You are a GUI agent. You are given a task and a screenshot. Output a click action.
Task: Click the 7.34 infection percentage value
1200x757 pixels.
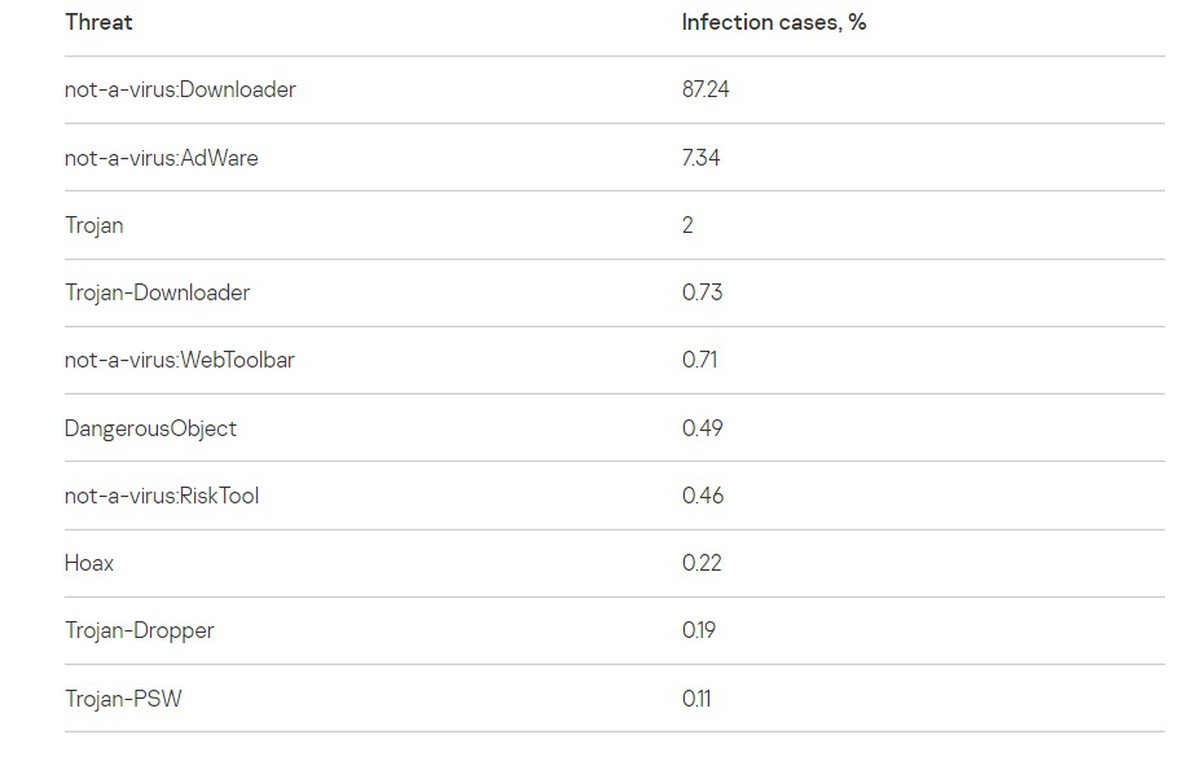[700, 158]
